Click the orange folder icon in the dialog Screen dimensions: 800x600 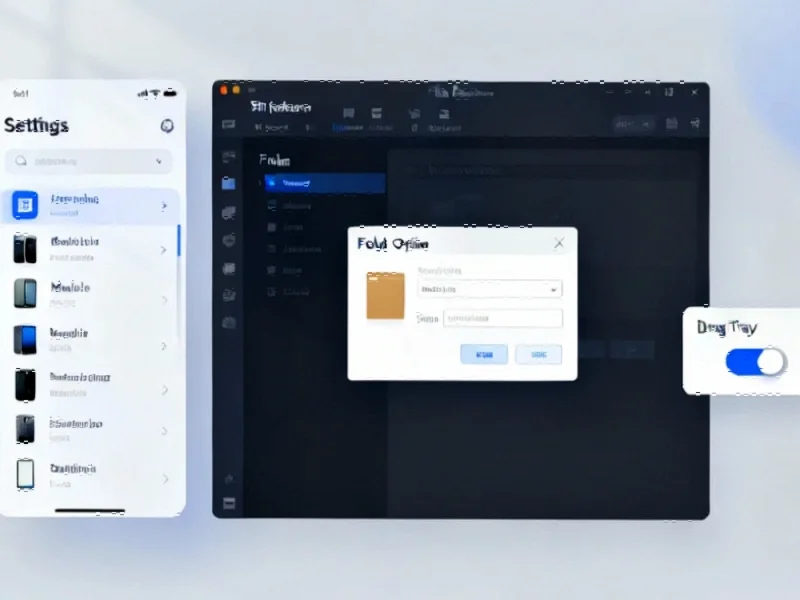(385, 296)
